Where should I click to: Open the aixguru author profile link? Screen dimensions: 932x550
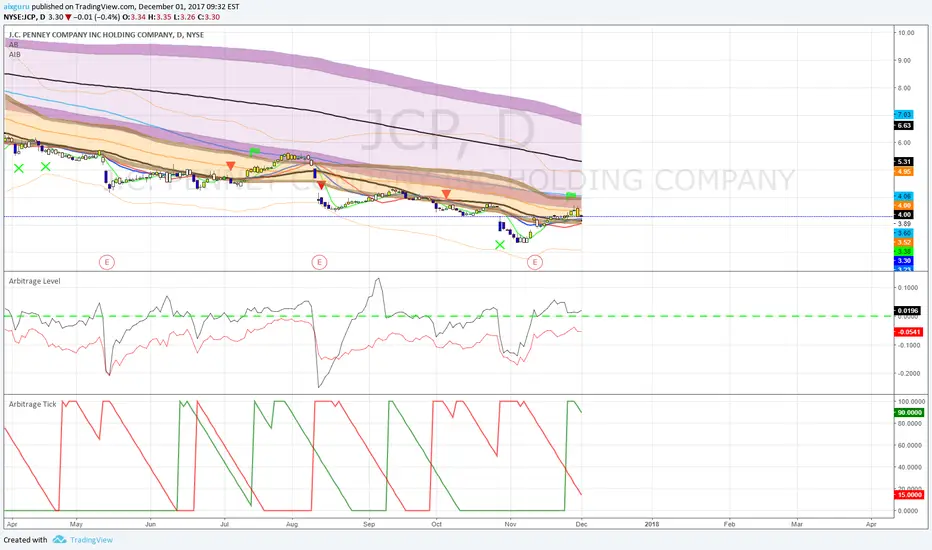tap(17, 7)
